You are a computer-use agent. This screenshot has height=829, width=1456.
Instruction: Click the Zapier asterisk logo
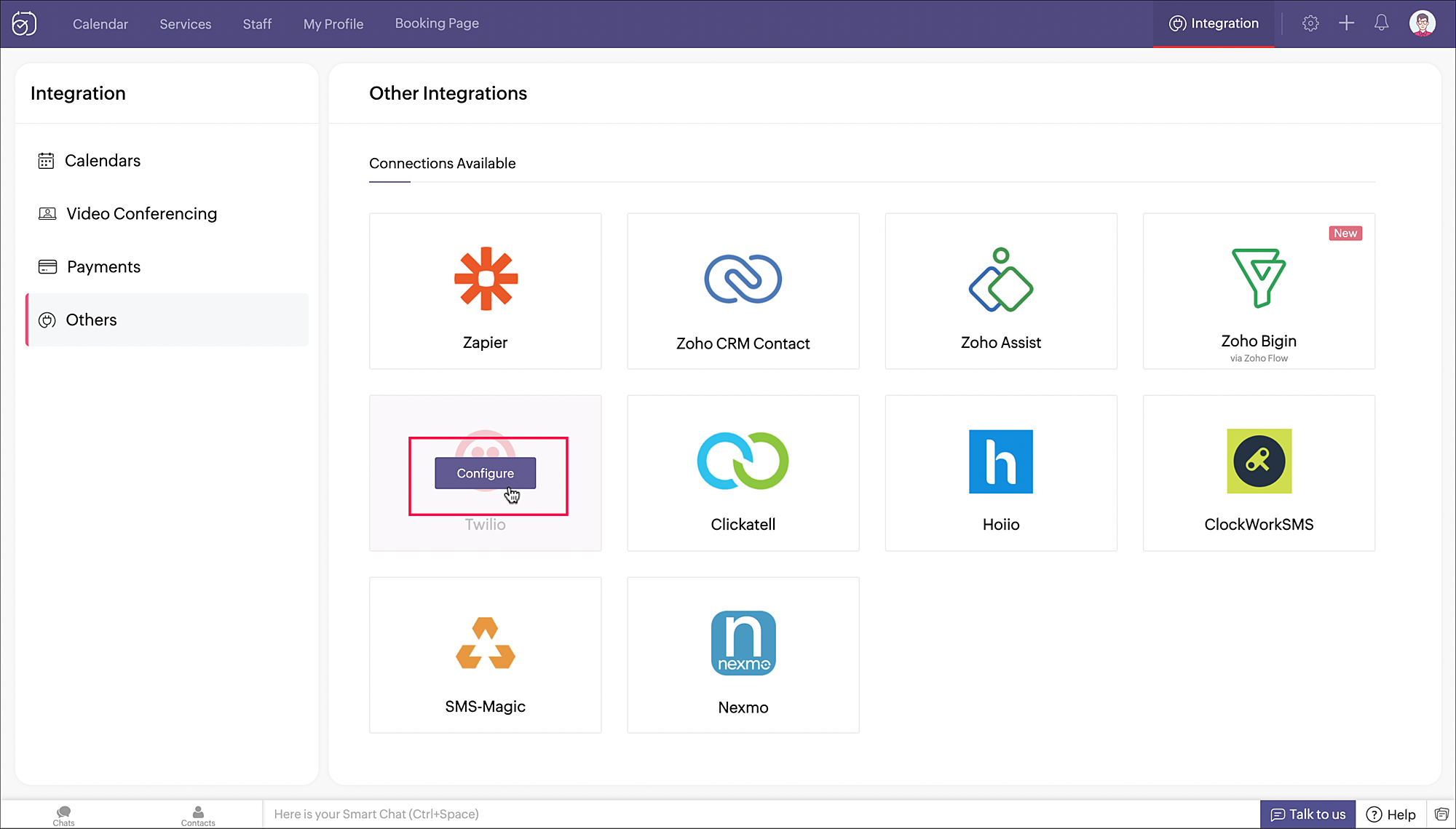(486, 279)
